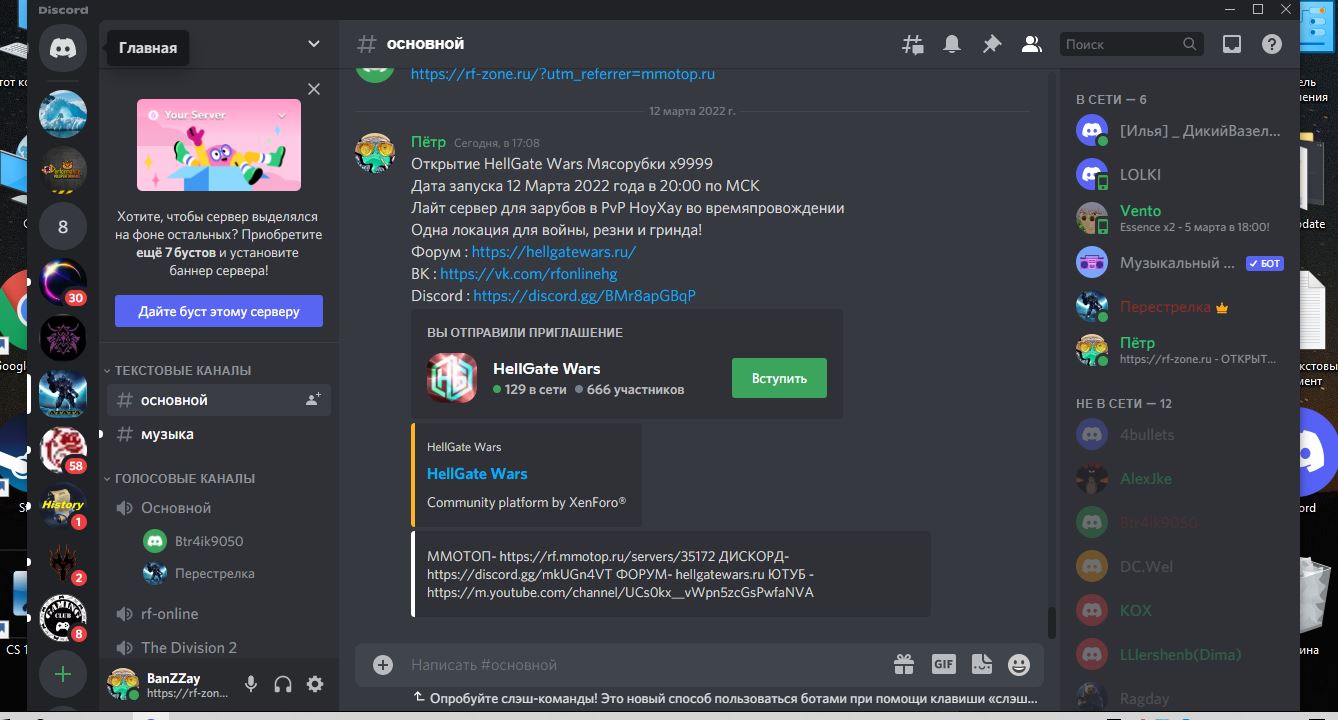1338x720 pixels.
Task: Select offline member AlexJke
Action: click(1180, 478)
